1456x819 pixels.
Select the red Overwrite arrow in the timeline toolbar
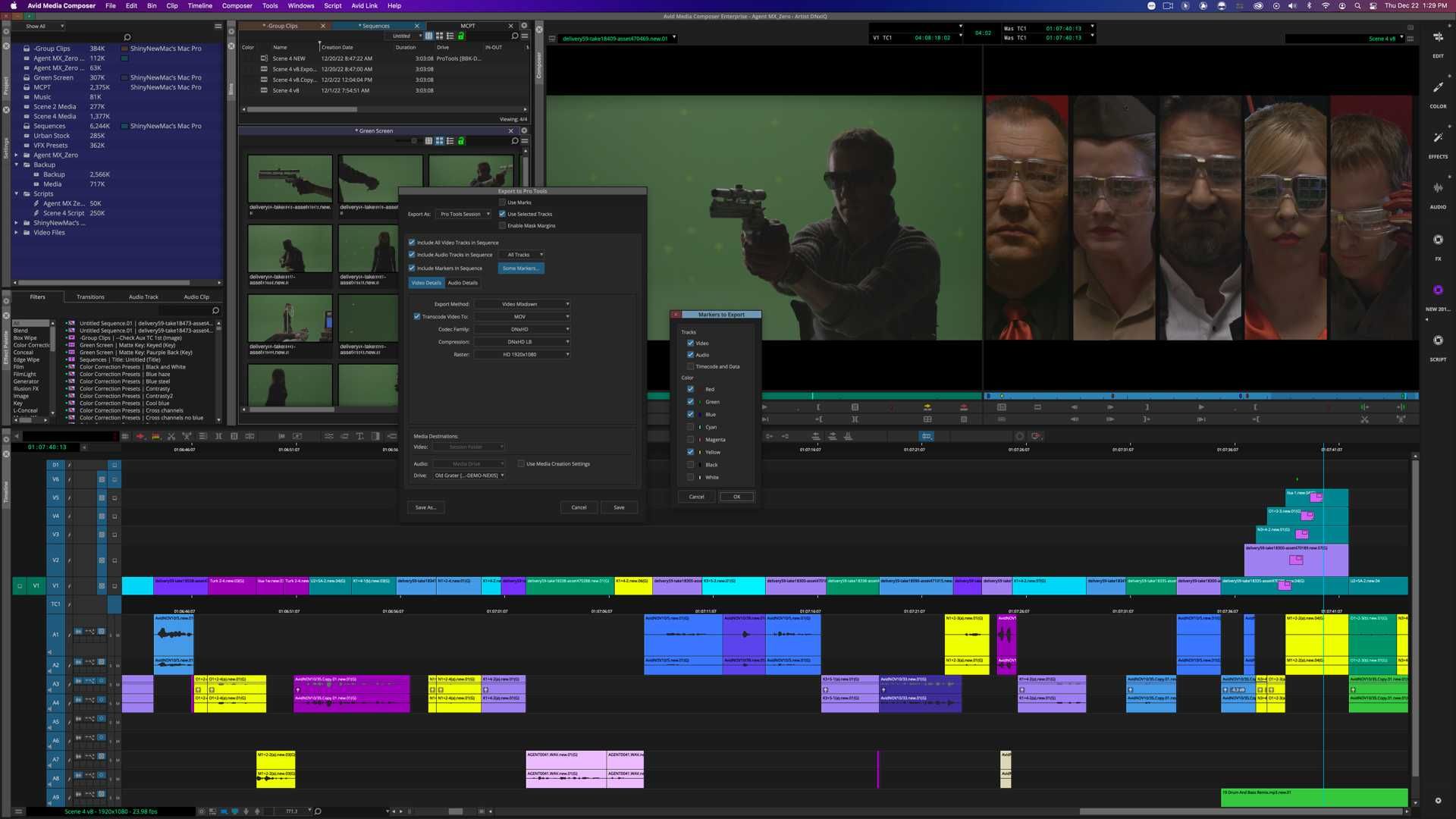coord(141,436)
